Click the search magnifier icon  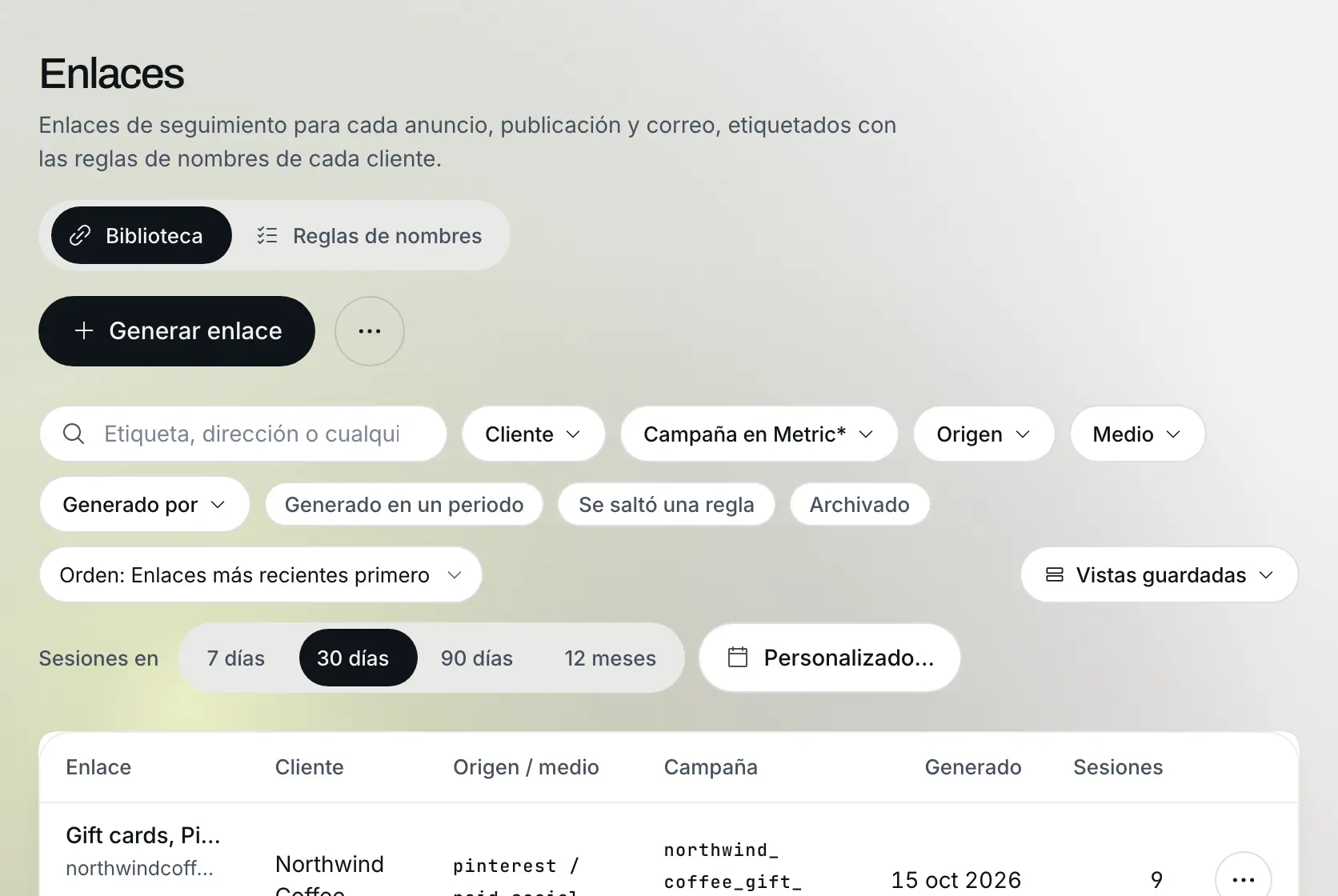(x=74, y=434)
